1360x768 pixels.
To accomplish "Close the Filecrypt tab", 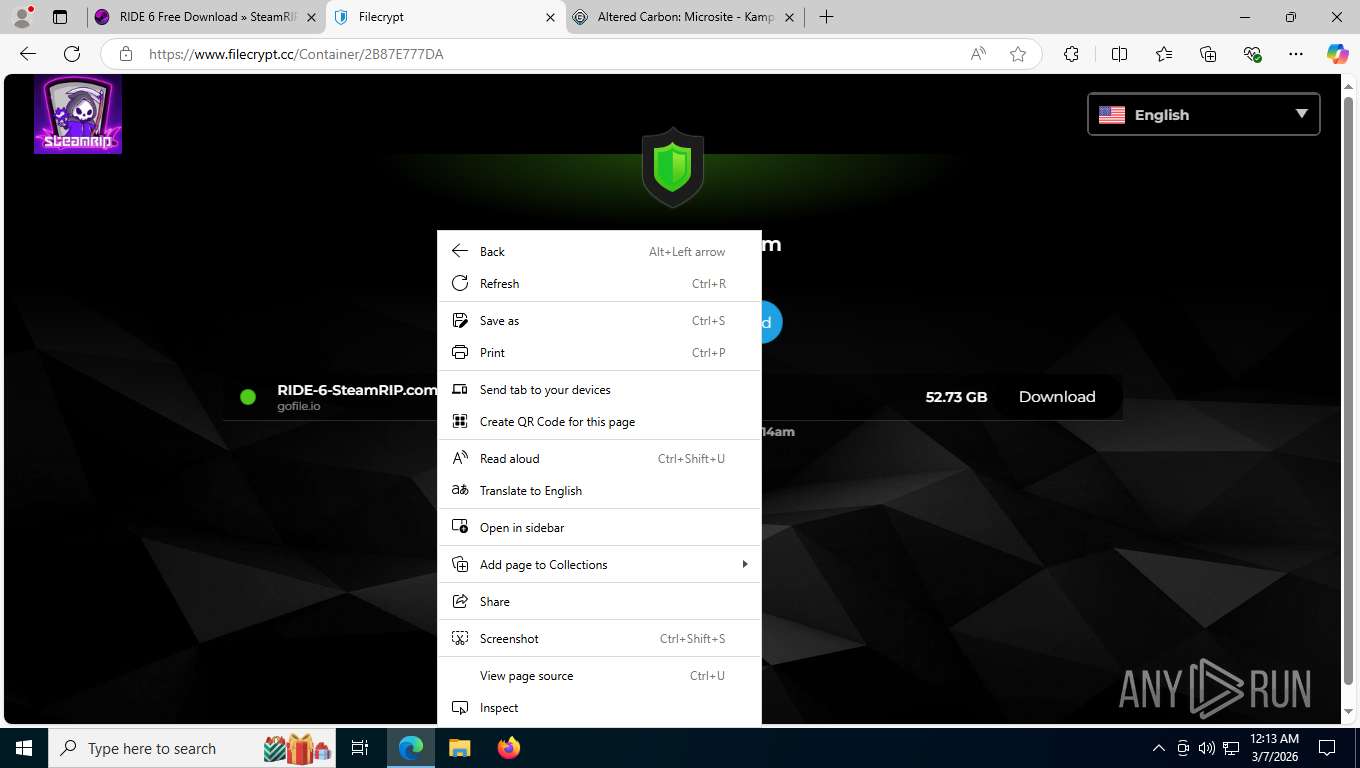I will pos(551,17).
